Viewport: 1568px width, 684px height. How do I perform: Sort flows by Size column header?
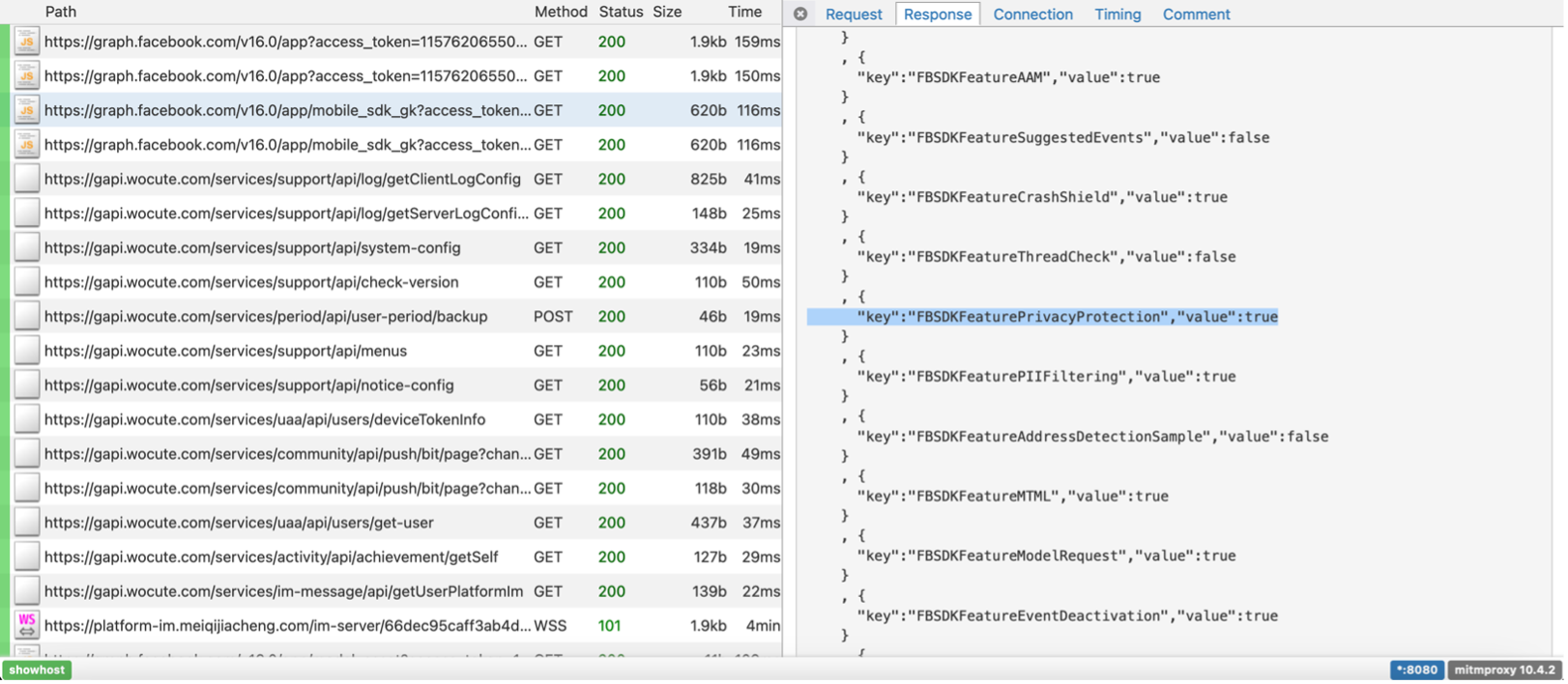coord(667,12)
